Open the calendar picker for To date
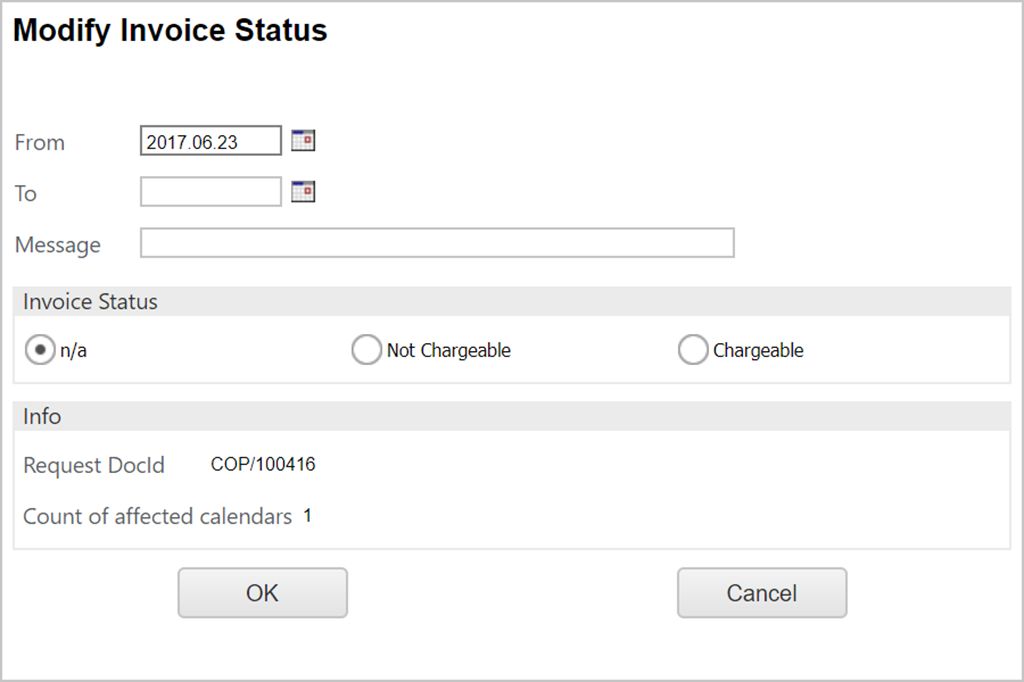This screenshot has width=1024, height=682. pos(303,192)
